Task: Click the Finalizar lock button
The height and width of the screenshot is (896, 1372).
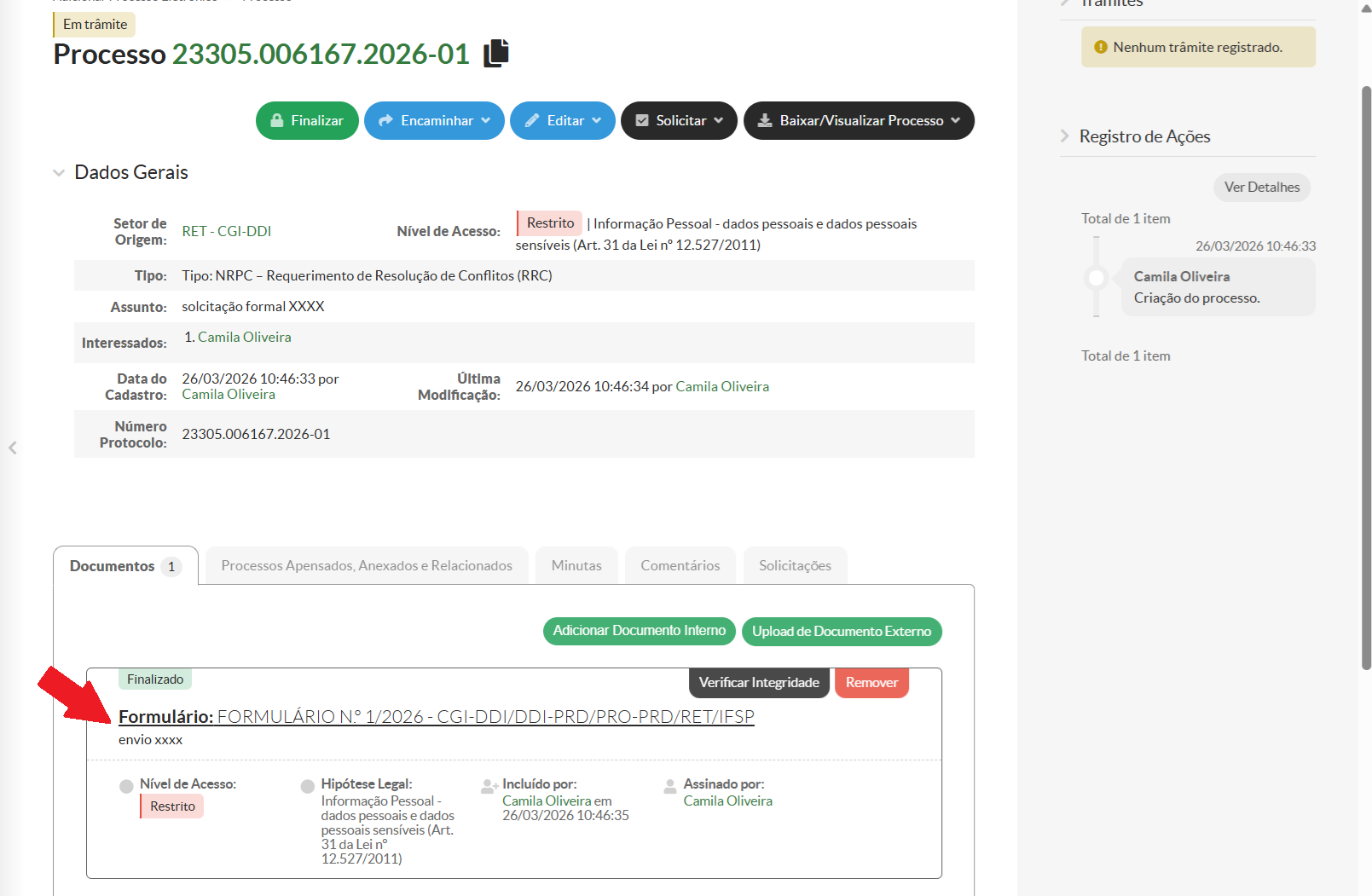Action: [x=307, y=121]
